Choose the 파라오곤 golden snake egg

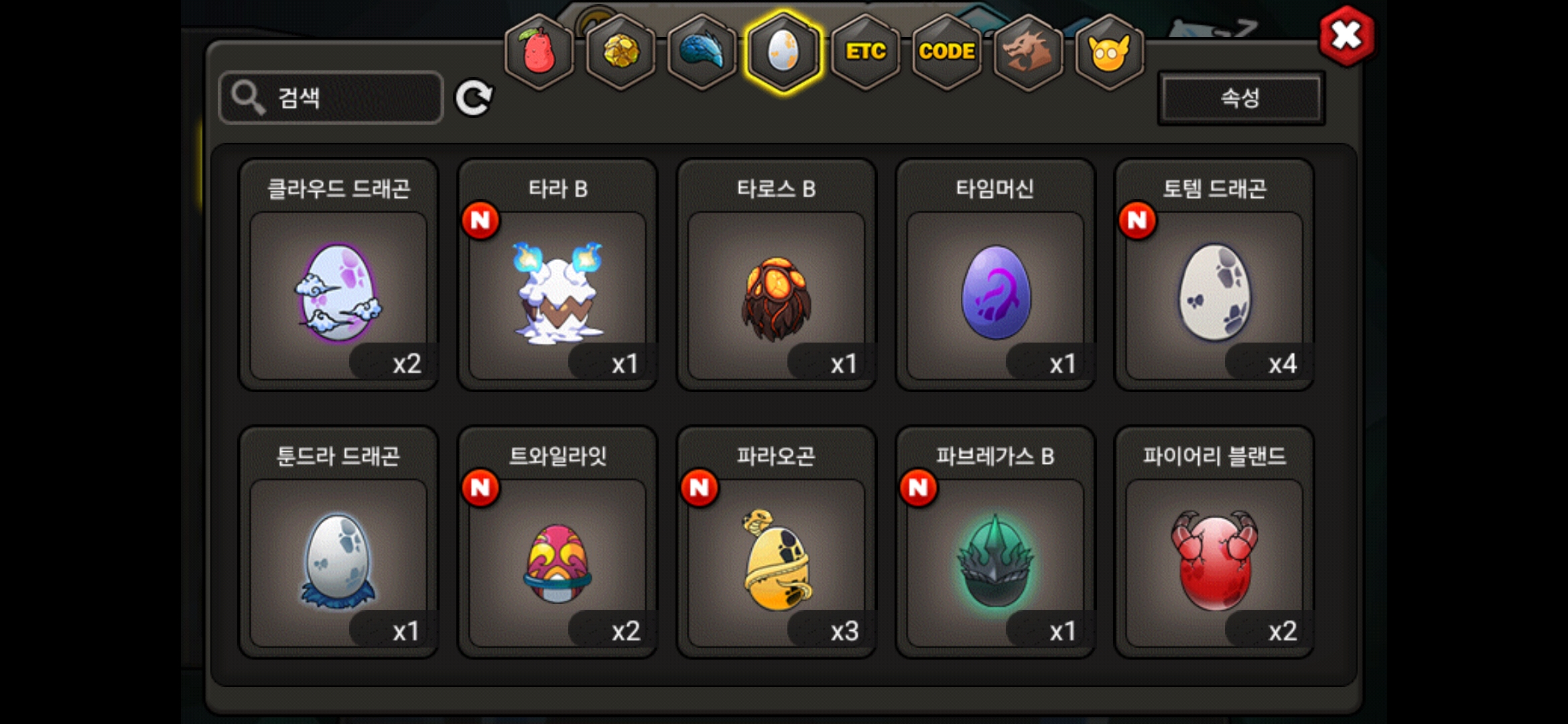[777, 542]
